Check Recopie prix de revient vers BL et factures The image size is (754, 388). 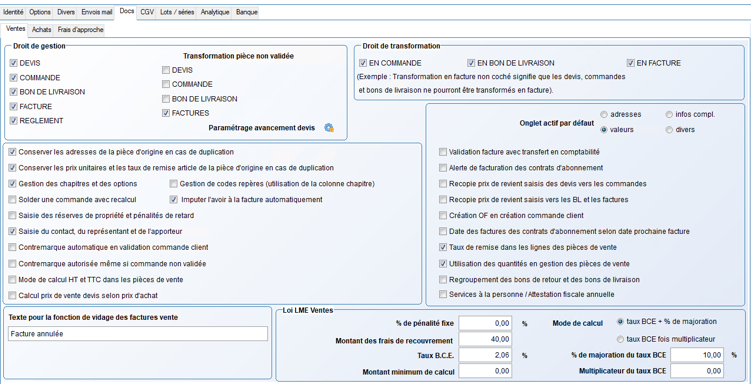(443, 200)
